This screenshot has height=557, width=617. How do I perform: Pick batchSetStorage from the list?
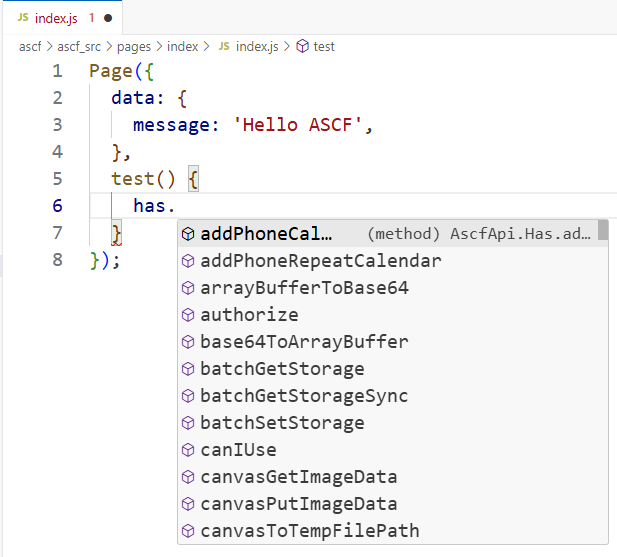click(x=393, y=423)
